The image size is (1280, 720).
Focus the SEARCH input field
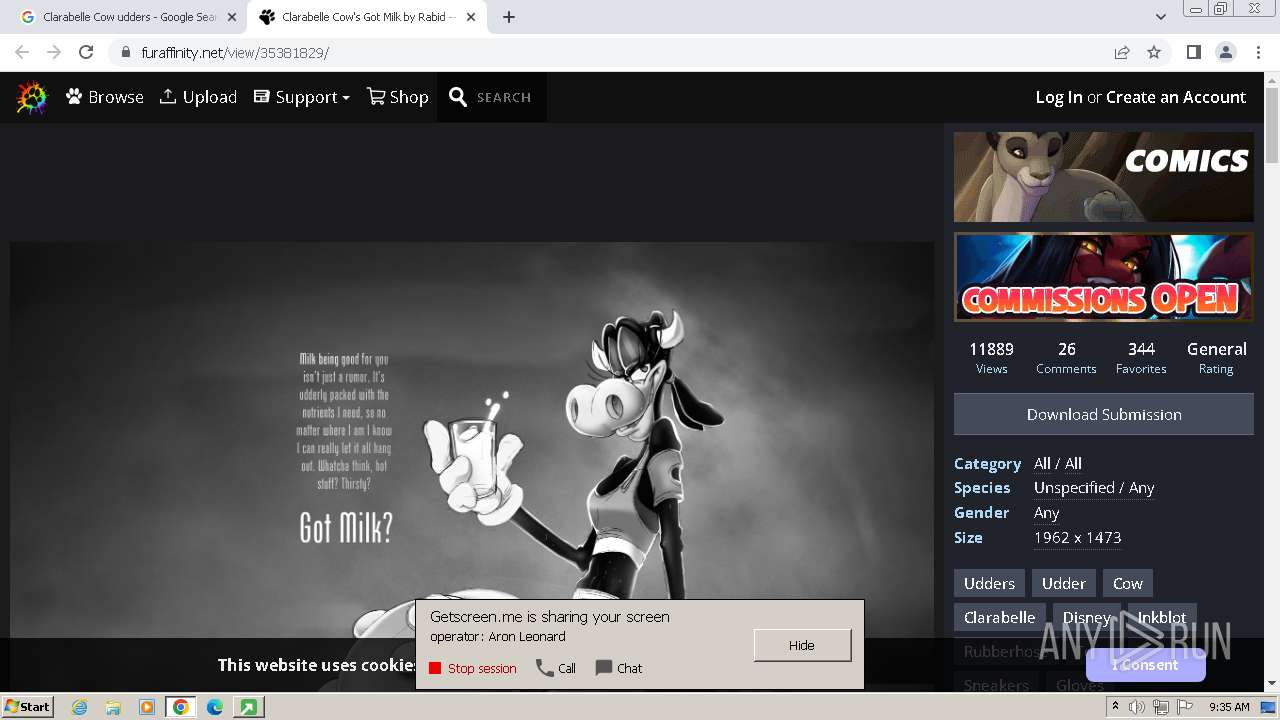(504, 97)
